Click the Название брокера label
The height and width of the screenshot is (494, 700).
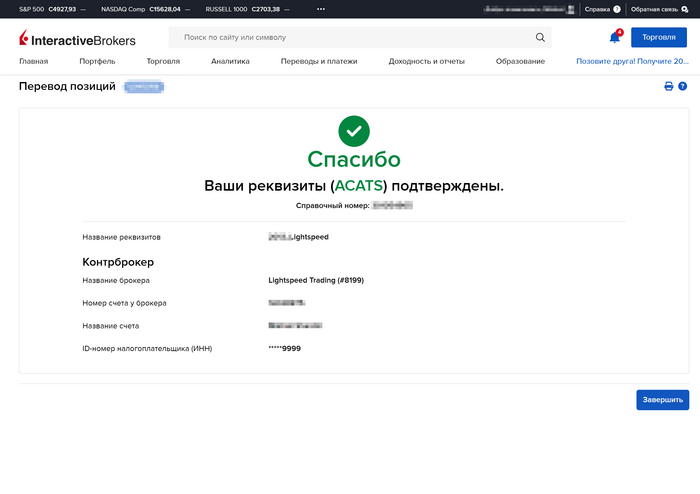point(116,280)
